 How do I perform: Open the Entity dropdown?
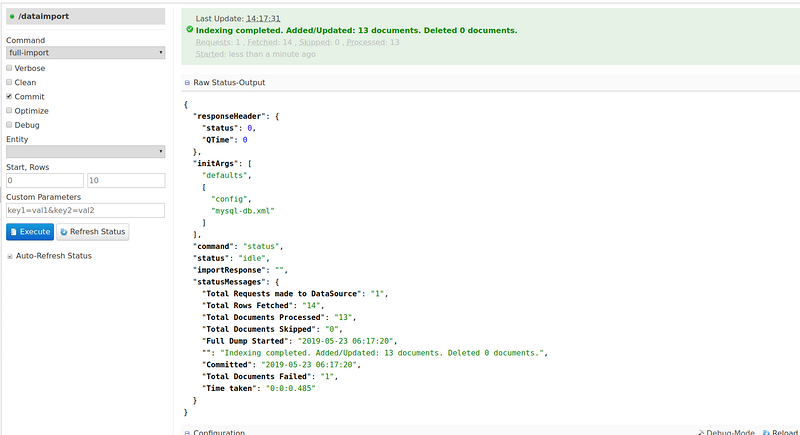[x=85, y=151]
